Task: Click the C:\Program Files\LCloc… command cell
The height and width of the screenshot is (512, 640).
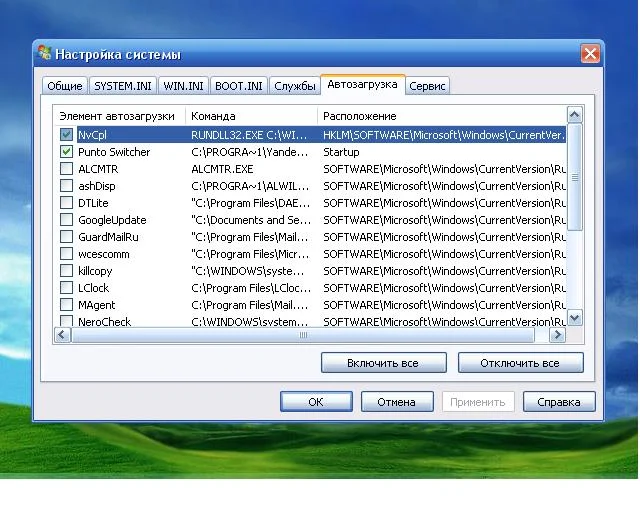Action: [251, 288]
